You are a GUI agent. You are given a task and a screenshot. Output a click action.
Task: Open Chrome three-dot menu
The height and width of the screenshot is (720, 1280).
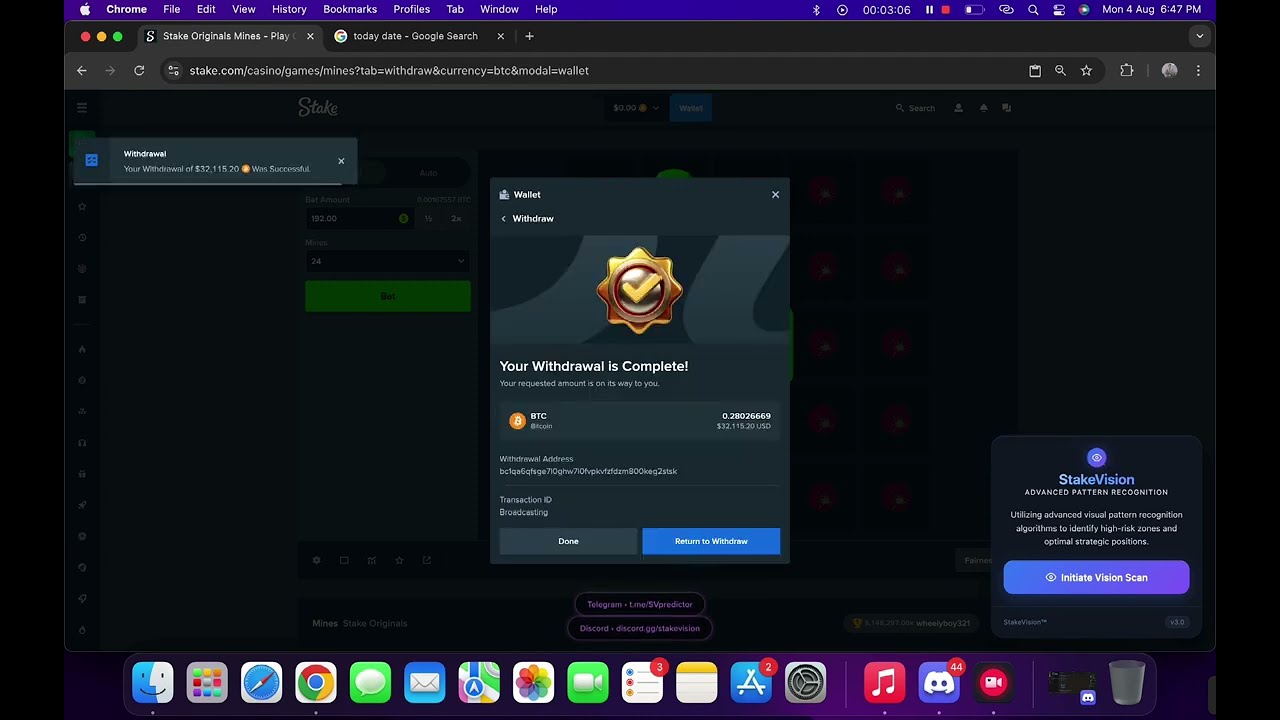[1198, 70]
